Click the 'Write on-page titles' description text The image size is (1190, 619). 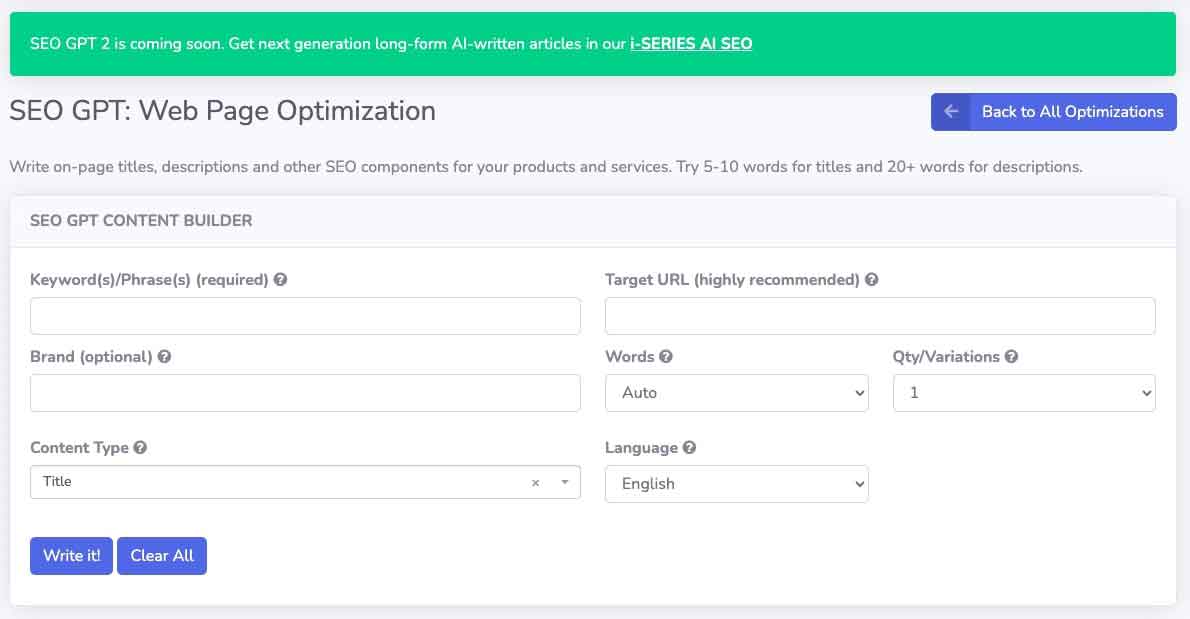pyautogui.click(x=546, y=167)
